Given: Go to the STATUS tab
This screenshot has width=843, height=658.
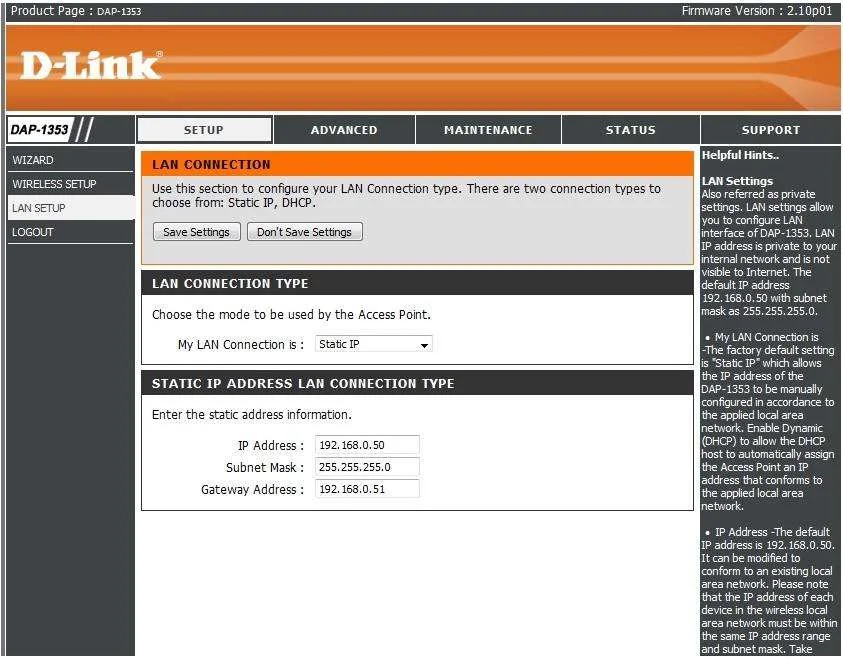Looking at the screenshot, I should coord(631,130).
